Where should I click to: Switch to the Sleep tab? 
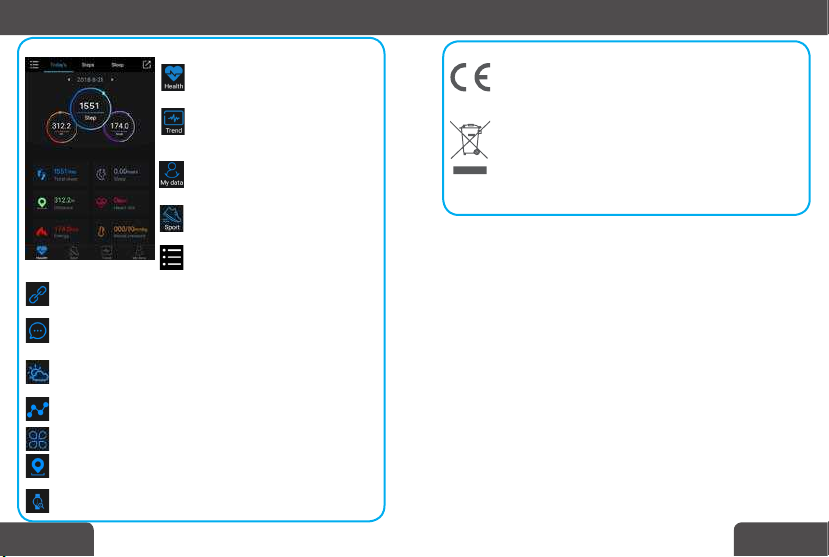tap(117, 65)
